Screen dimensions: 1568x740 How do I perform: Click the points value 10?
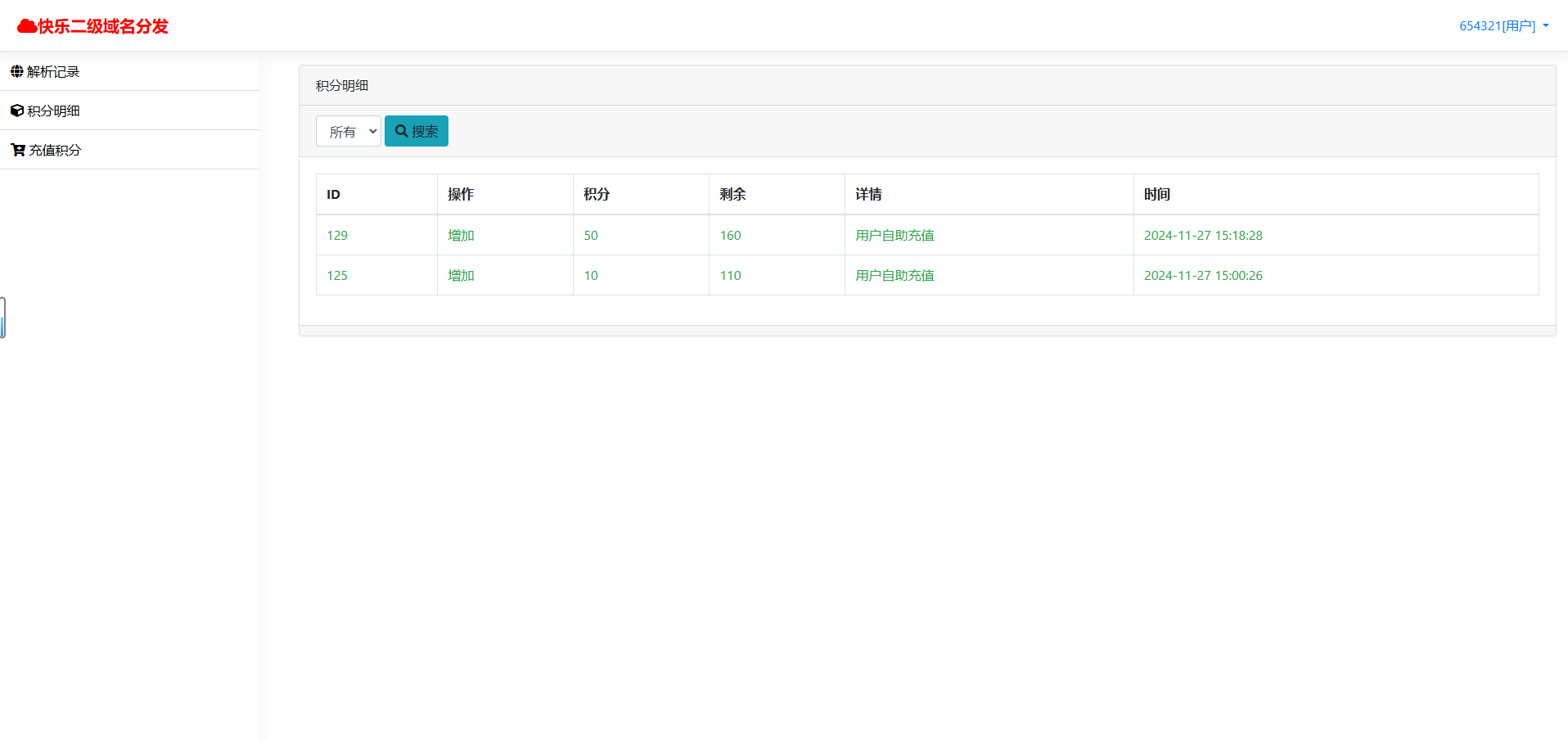[591, 276]
